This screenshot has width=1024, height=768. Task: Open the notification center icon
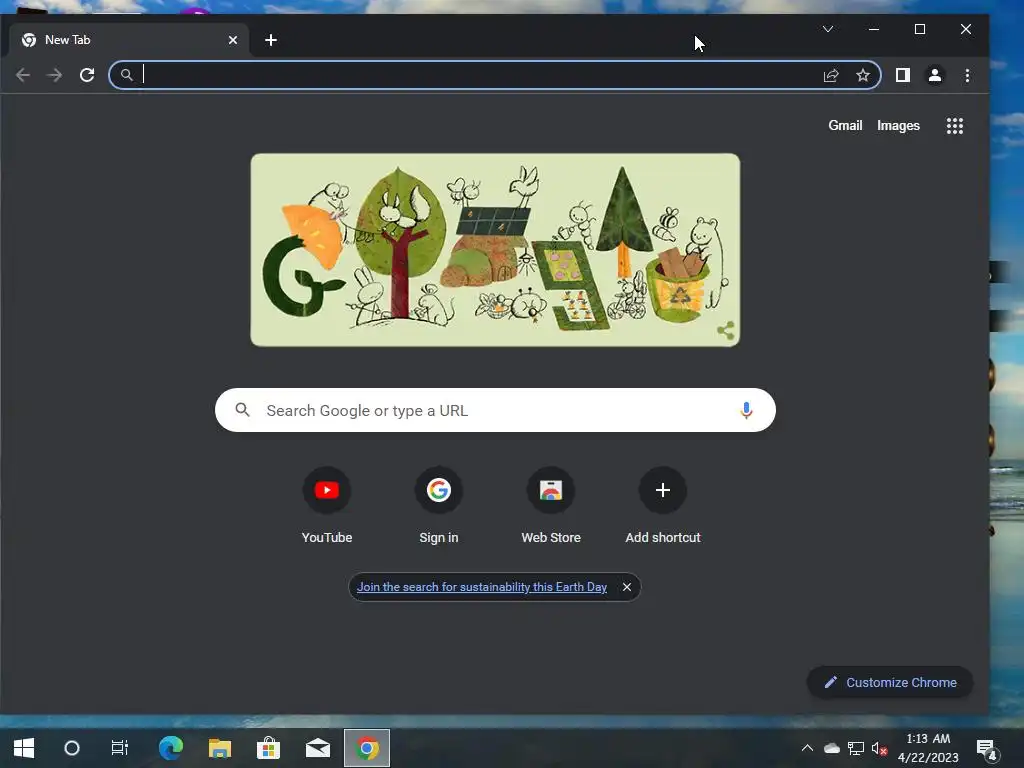(x=987, y=750)
